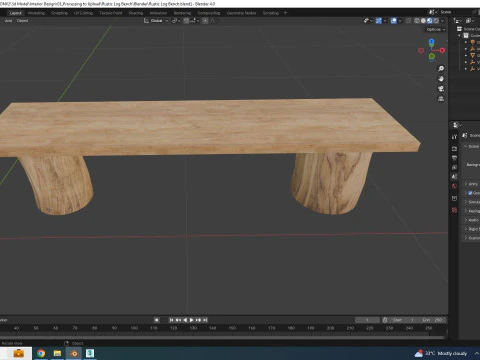480x360 pixels.
Task: Click the negative X axis gizmo circle
Action: click(x=421, y=50)
